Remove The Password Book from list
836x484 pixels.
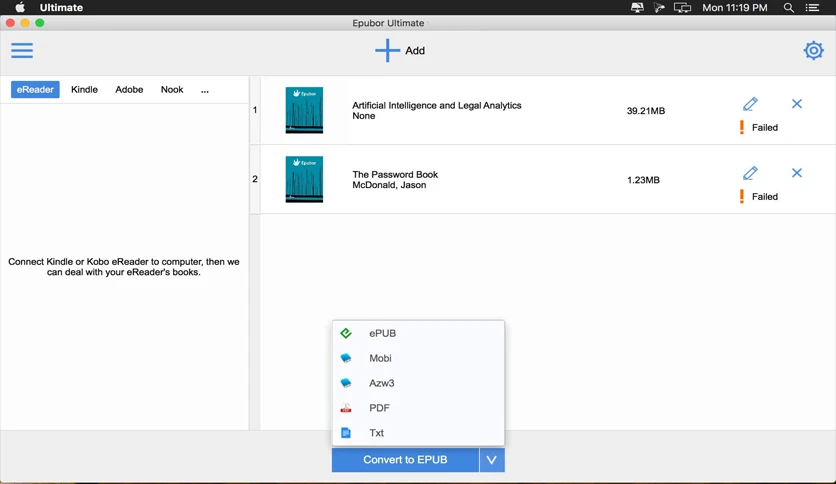[x=797, y=173]
